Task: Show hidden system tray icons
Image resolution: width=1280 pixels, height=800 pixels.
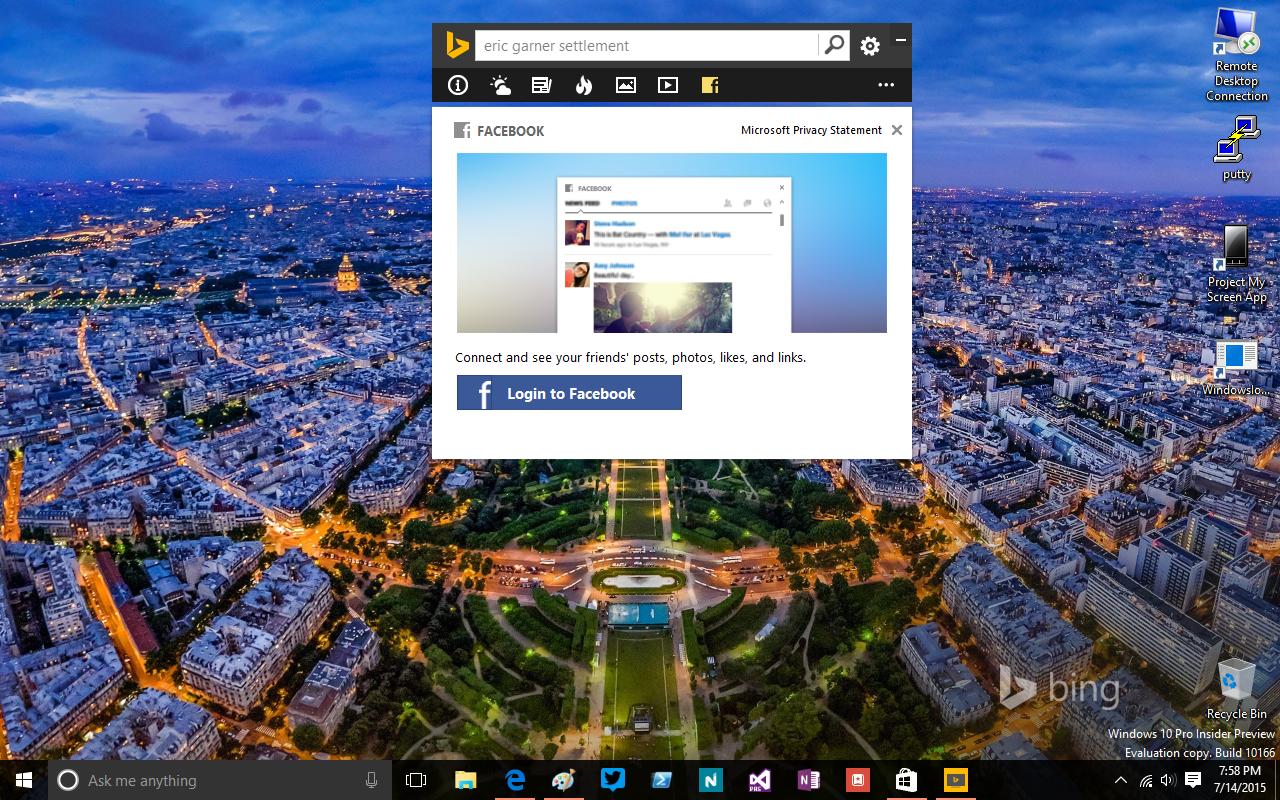Action: [x=1120, y=780]
